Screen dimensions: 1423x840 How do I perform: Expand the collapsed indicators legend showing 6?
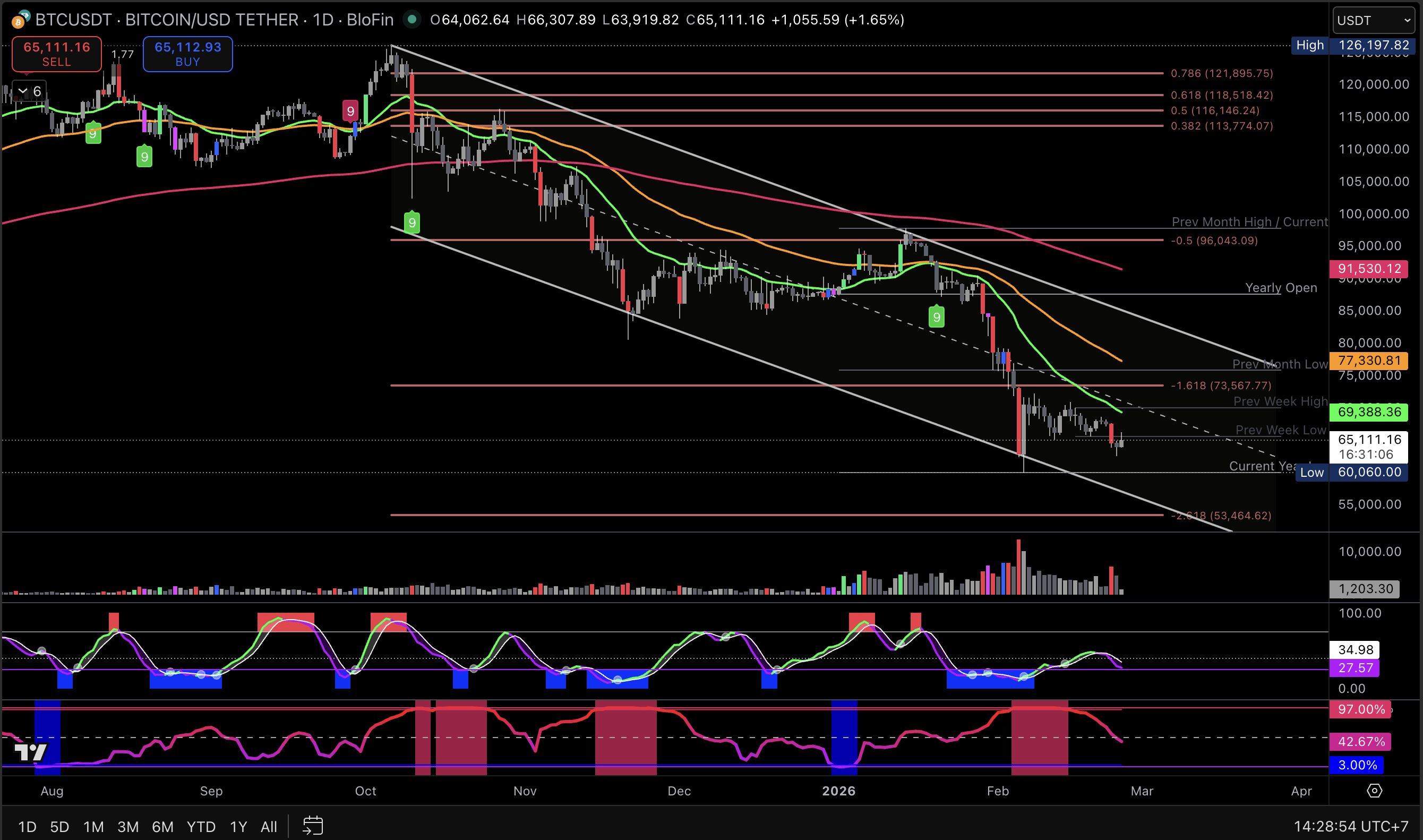click(29, 91)
